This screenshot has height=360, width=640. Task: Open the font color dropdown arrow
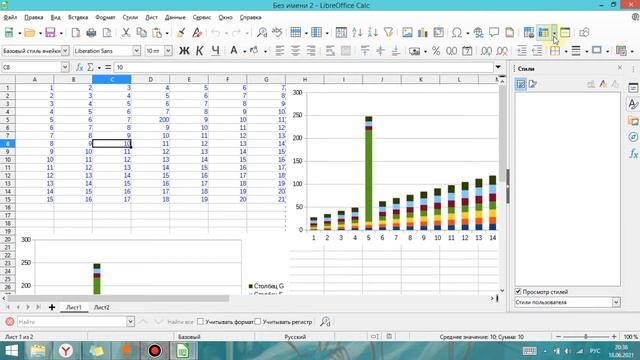(x=244, y=51)
